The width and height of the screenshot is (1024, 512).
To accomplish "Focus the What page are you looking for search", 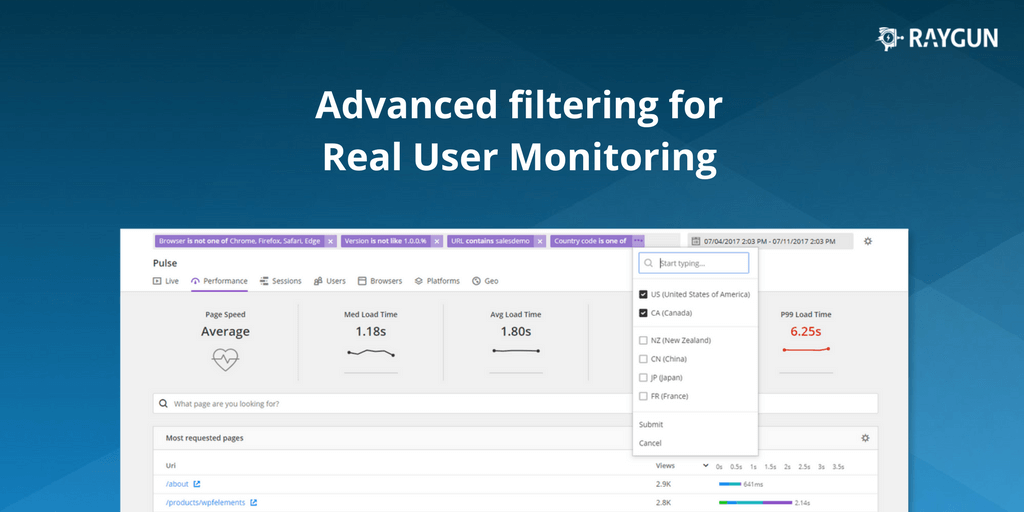I will click(515, 404).
